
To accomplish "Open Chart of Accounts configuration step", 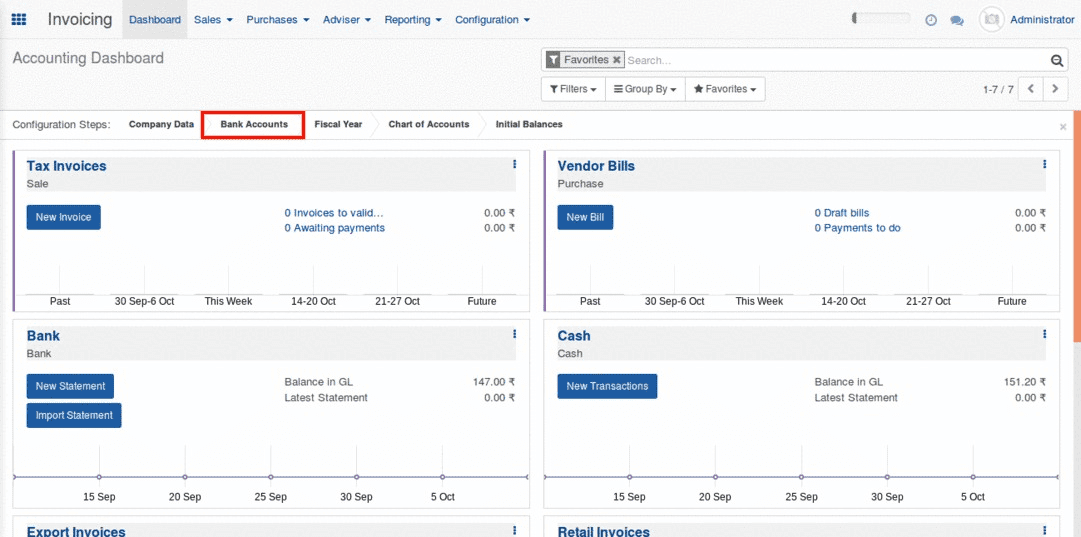I will coord(428,125).
